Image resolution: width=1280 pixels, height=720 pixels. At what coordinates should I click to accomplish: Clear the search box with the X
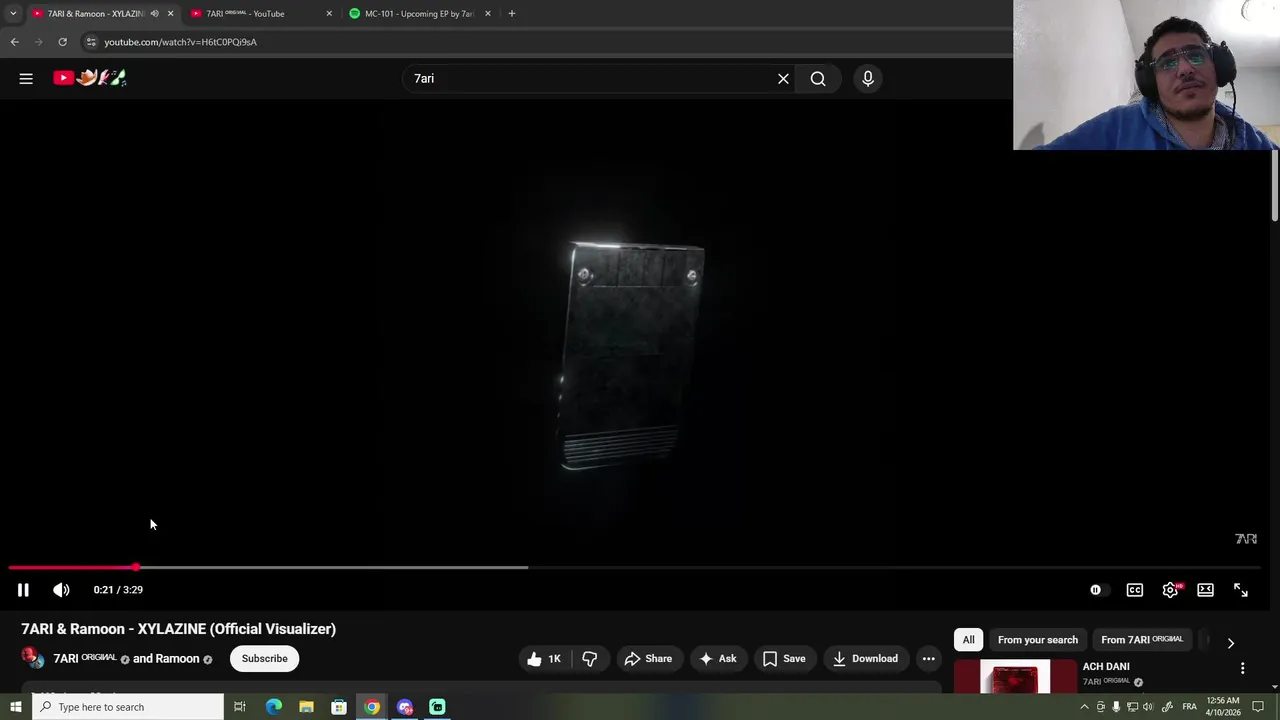[x=783, y=78]
